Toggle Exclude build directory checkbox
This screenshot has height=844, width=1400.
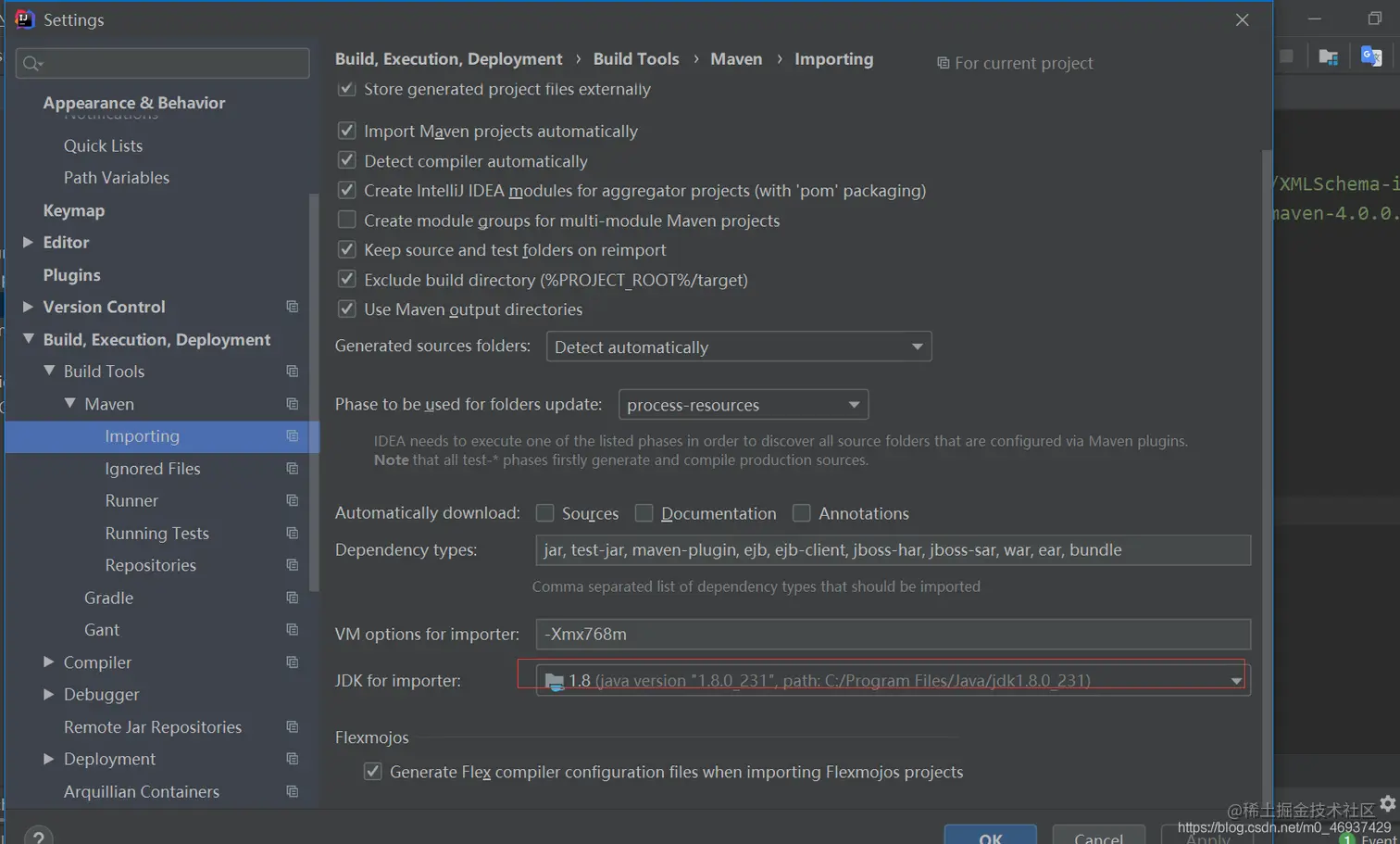click(346, 279)
